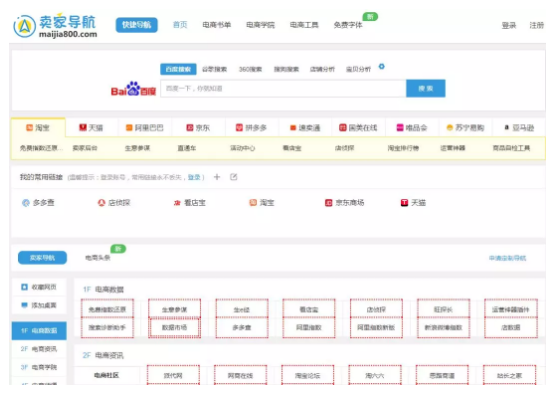
Task: Select 2F 电商资讯 in left sidebar
Action: [39, 349]
